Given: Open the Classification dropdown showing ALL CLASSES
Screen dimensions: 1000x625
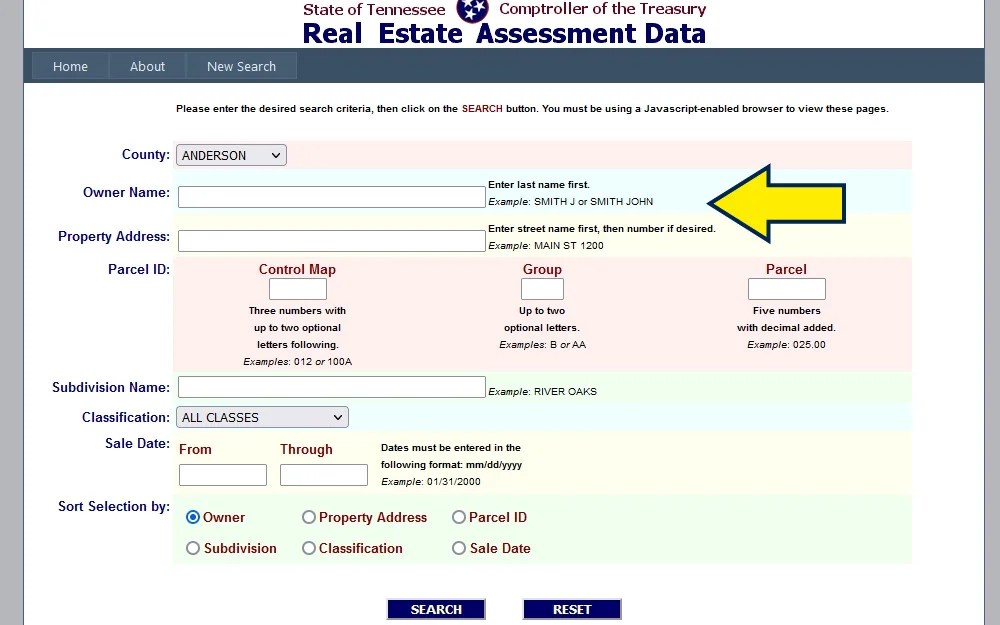Looking at the screenshot, I should [x=262, y=417].
